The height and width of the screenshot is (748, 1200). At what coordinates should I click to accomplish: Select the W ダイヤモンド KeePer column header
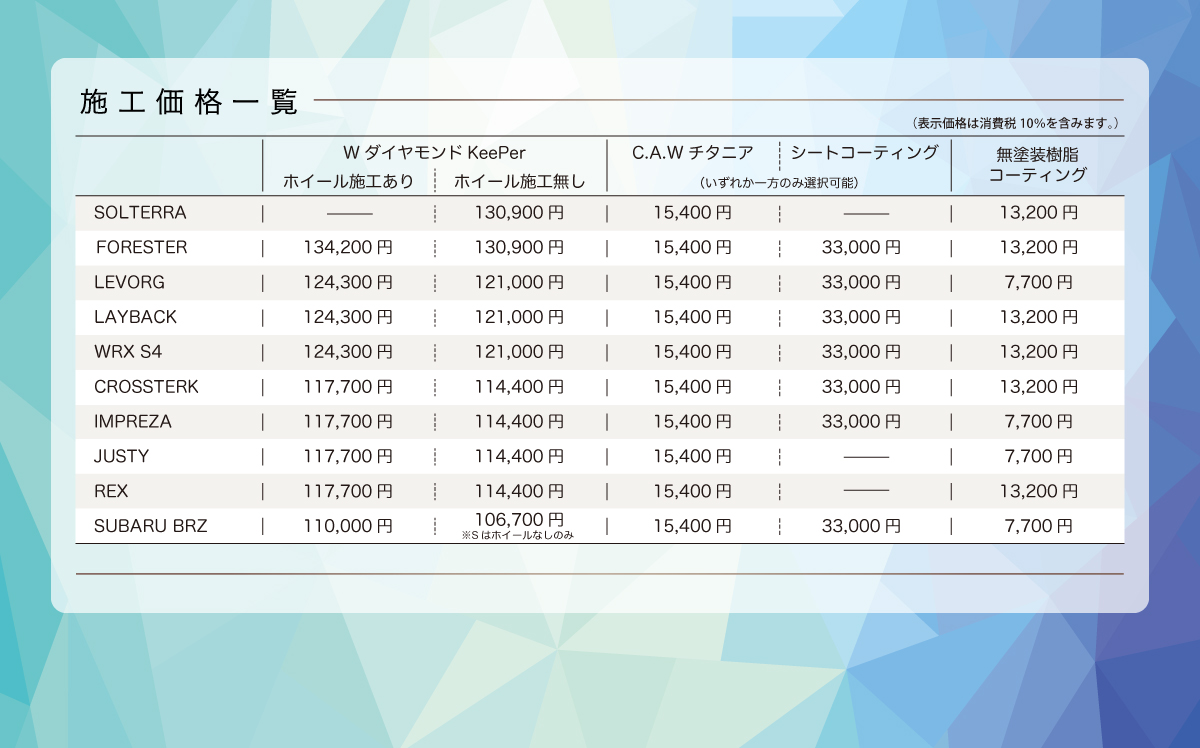pyautogui.click(x=434, y=153)
